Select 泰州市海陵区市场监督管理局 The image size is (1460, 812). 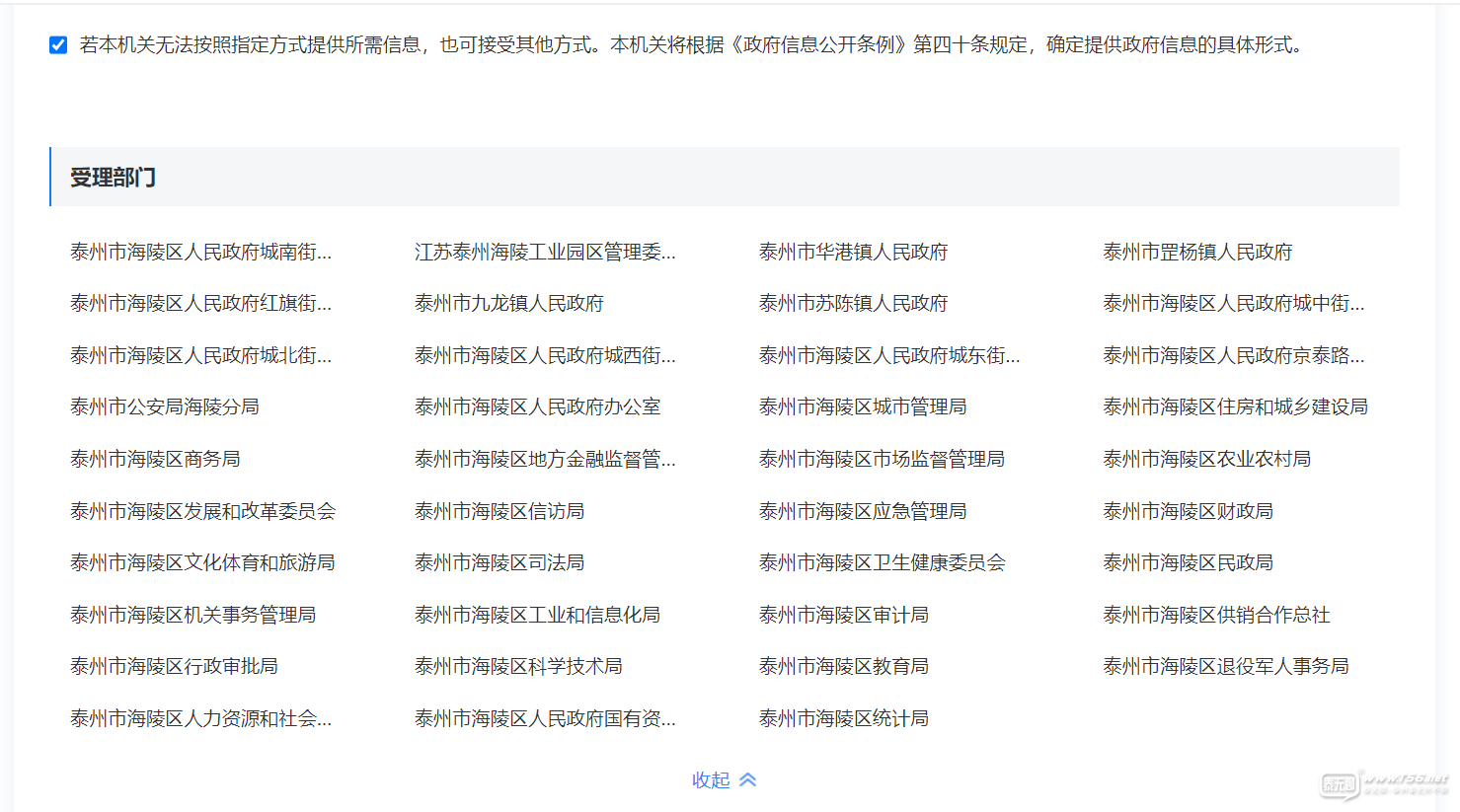pyautogui.click(x=882, y=460)
